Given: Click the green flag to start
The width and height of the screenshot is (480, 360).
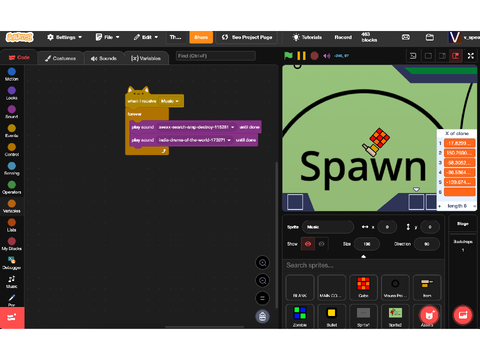Looking at the screenshot, I should pos(288,56).
